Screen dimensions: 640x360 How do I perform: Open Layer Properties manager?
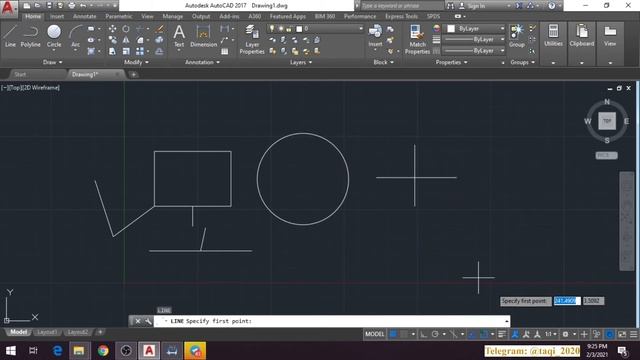[x=252, y=39]
